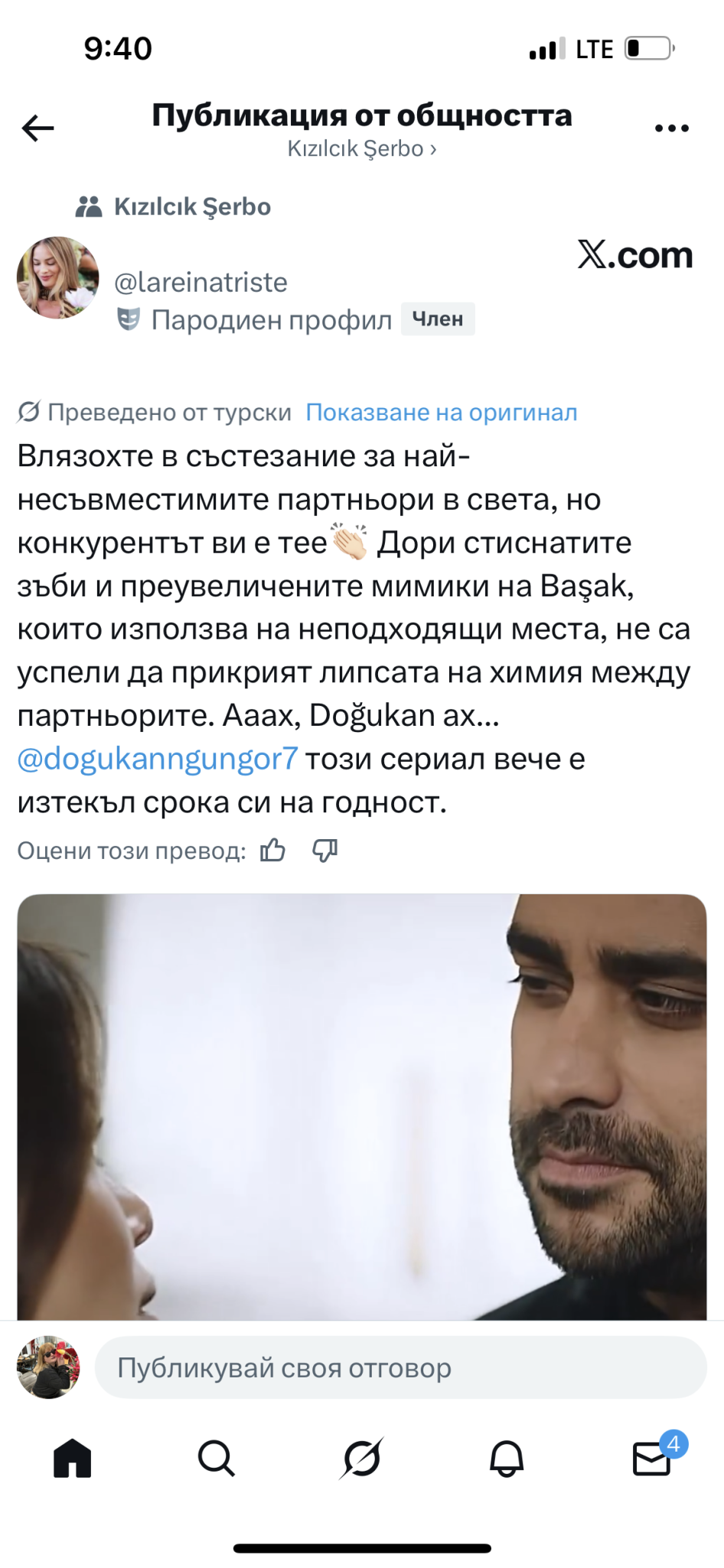Screen dimensions: 724x1568
Task: Tap the Kızılcık Şerbo community people icon
Action: click(x=89, y=207)
